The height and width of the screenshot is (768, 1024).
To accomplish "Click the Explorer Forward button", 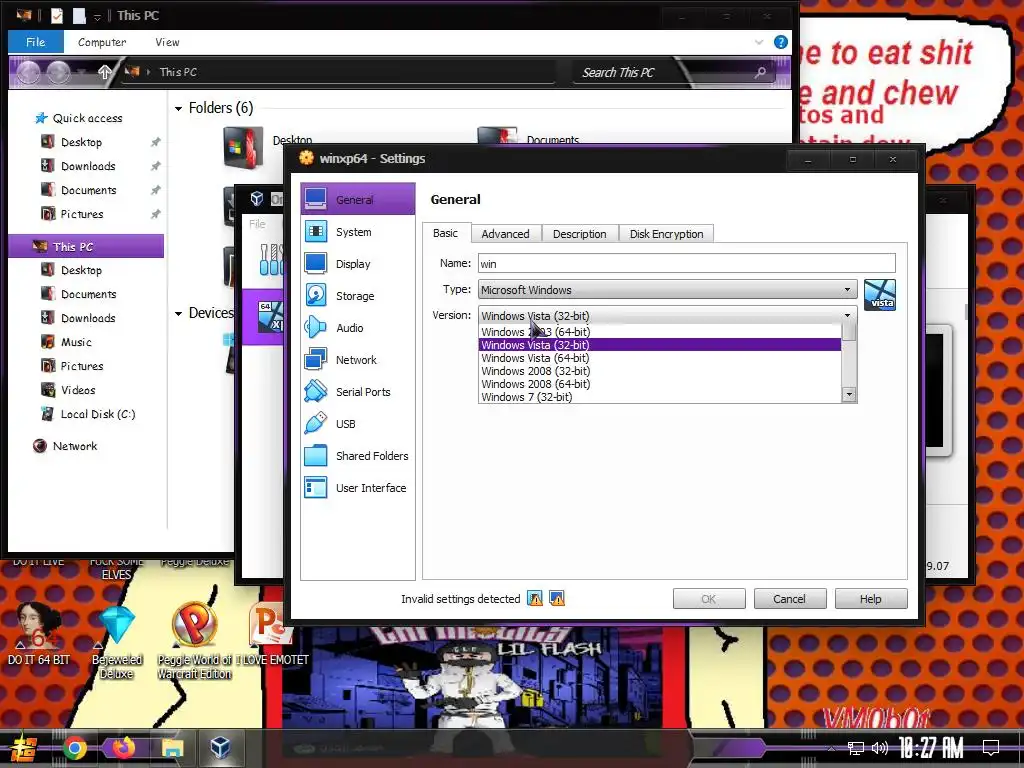I will coord(58,72).
